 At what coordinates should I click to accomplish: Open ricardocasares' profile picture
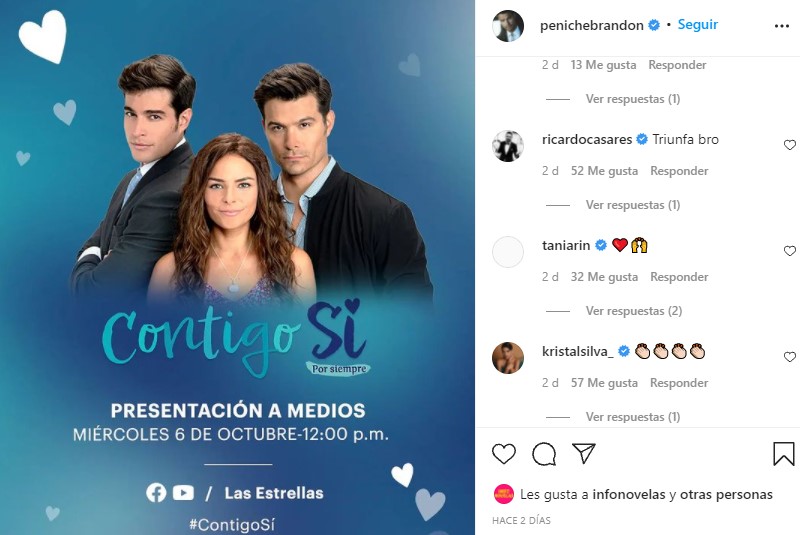coord(508,146)
